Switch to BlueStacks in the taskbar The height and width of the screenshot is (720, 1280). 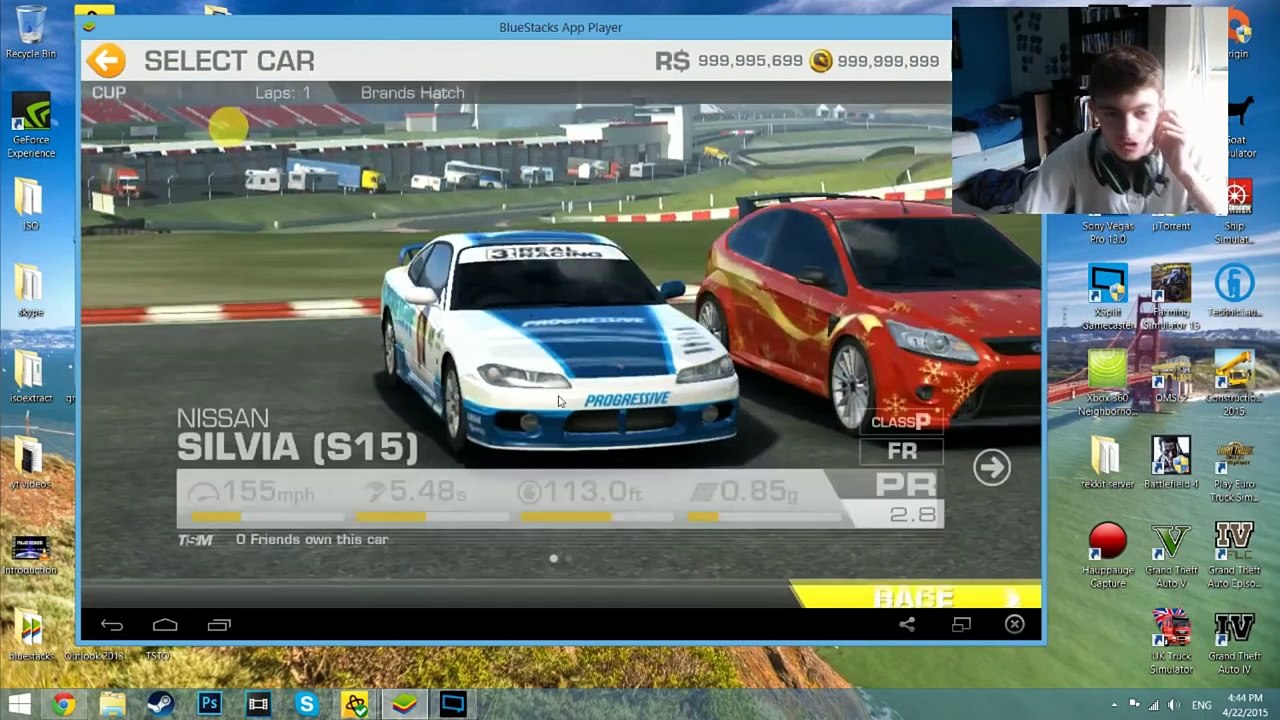[404, 704]
